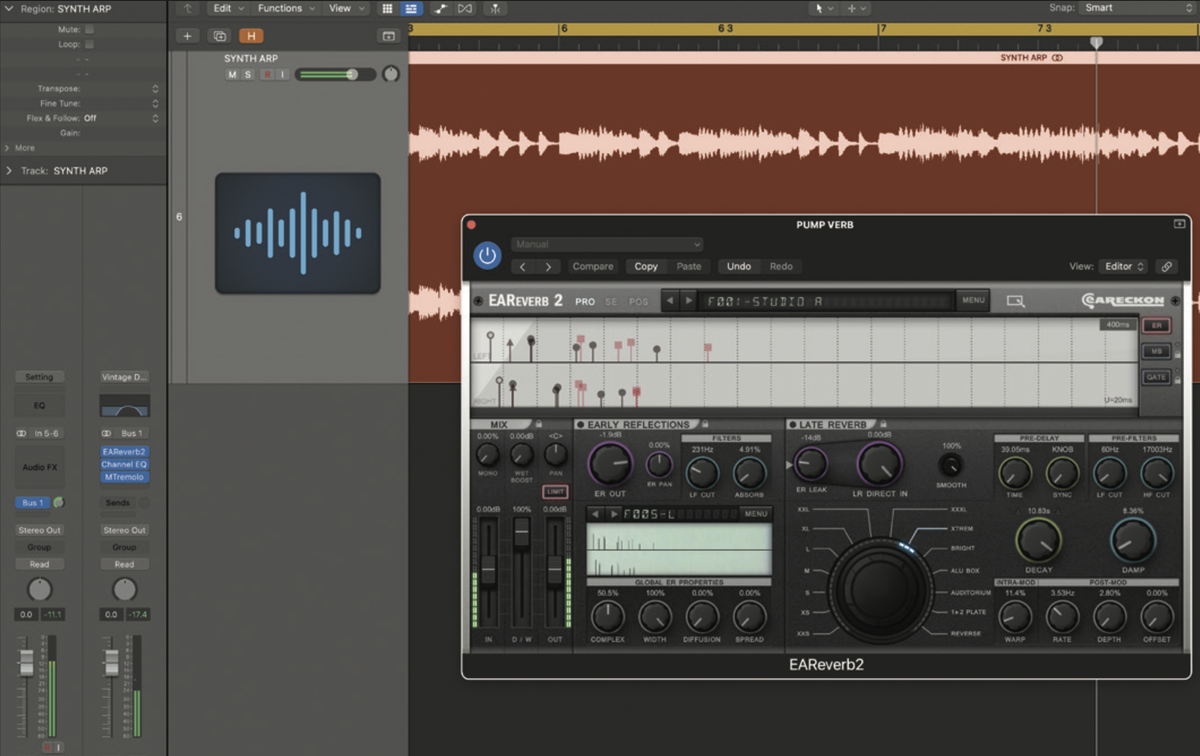The image size is (1200, 756).
Task: Expand the Flex & Follow setting dropdown
Action: point(158,118)
